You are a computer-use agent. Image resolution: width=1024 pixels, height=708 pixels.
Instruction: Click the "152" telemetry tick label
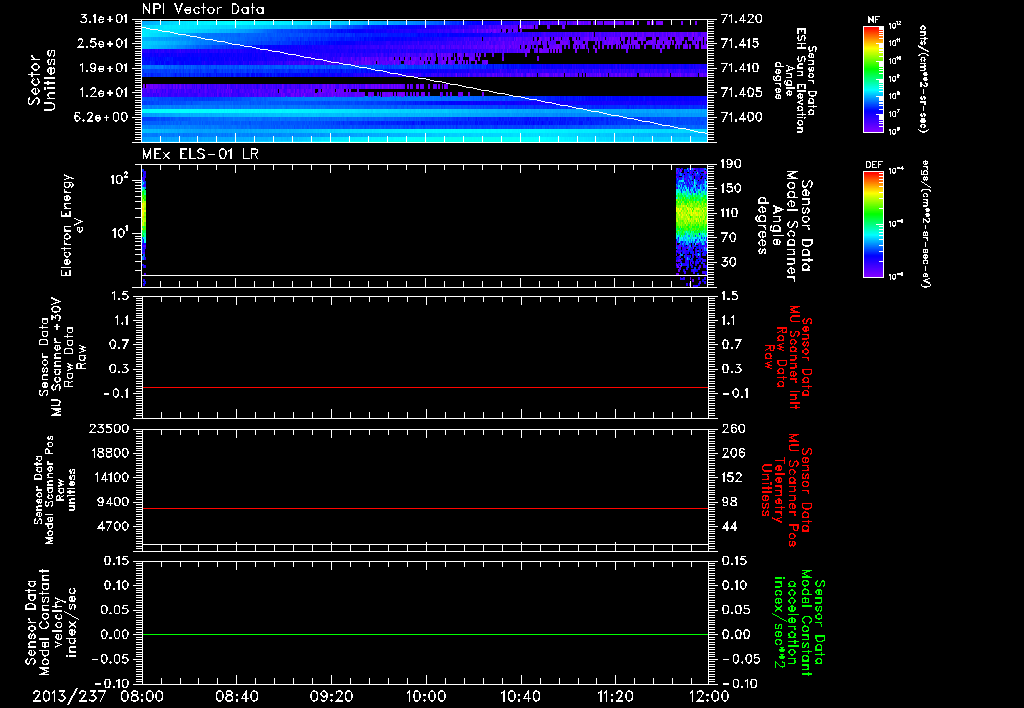(732, 477)
